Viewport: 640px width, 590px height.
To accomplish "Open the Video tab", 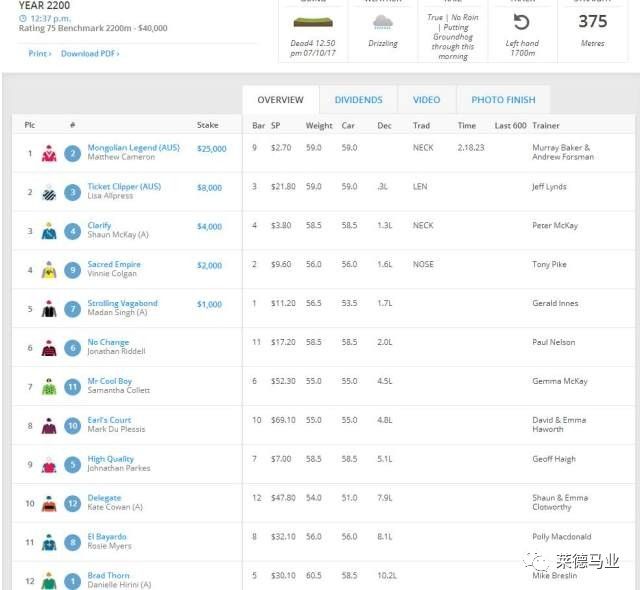I will 426,100.
